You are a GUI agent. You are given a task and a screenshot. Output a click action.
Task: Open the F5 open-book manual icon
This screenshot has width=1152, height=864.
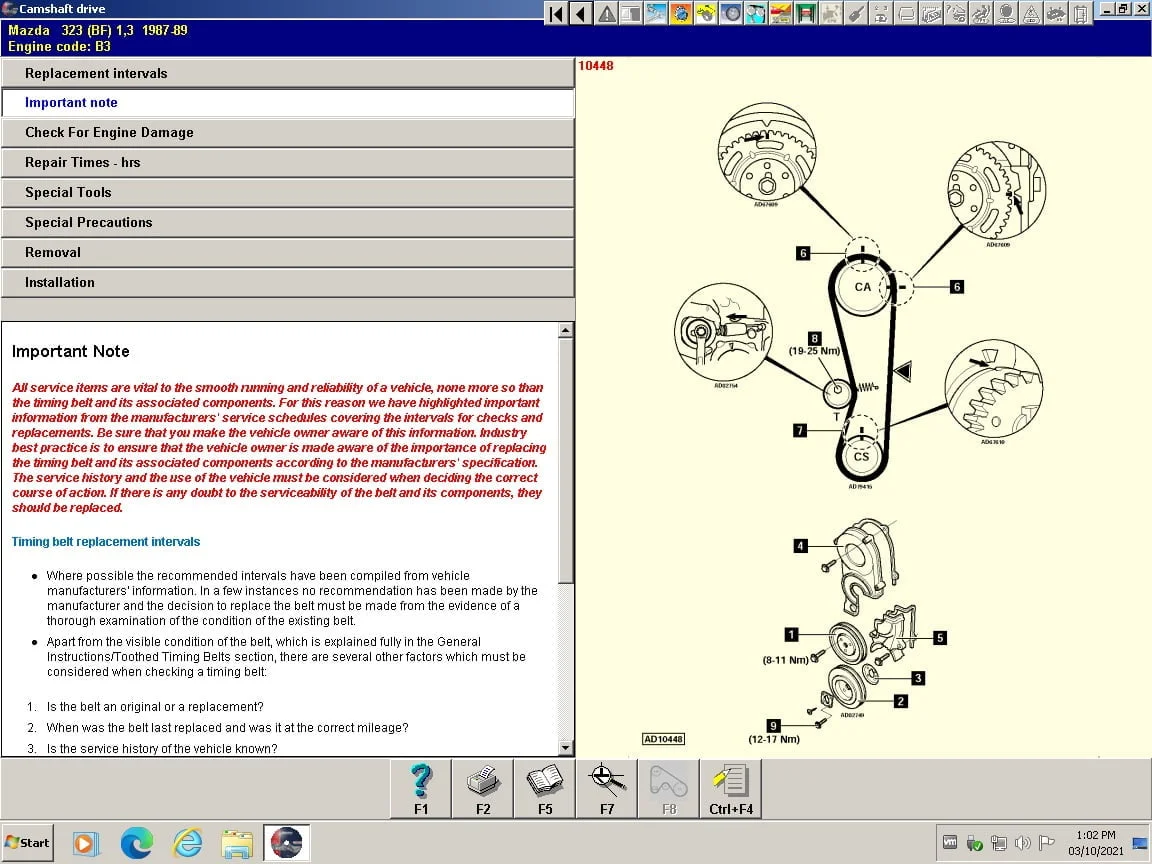545,787
